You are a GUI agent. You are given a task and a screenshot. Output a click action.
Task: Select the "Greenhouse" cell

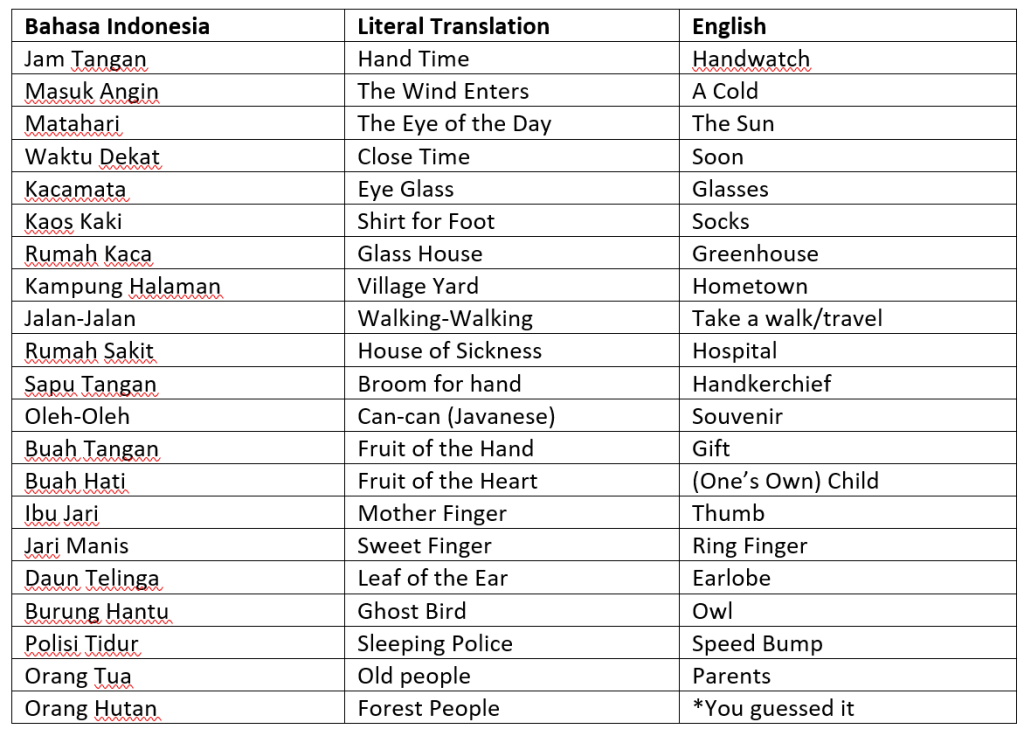coord(755,254)
